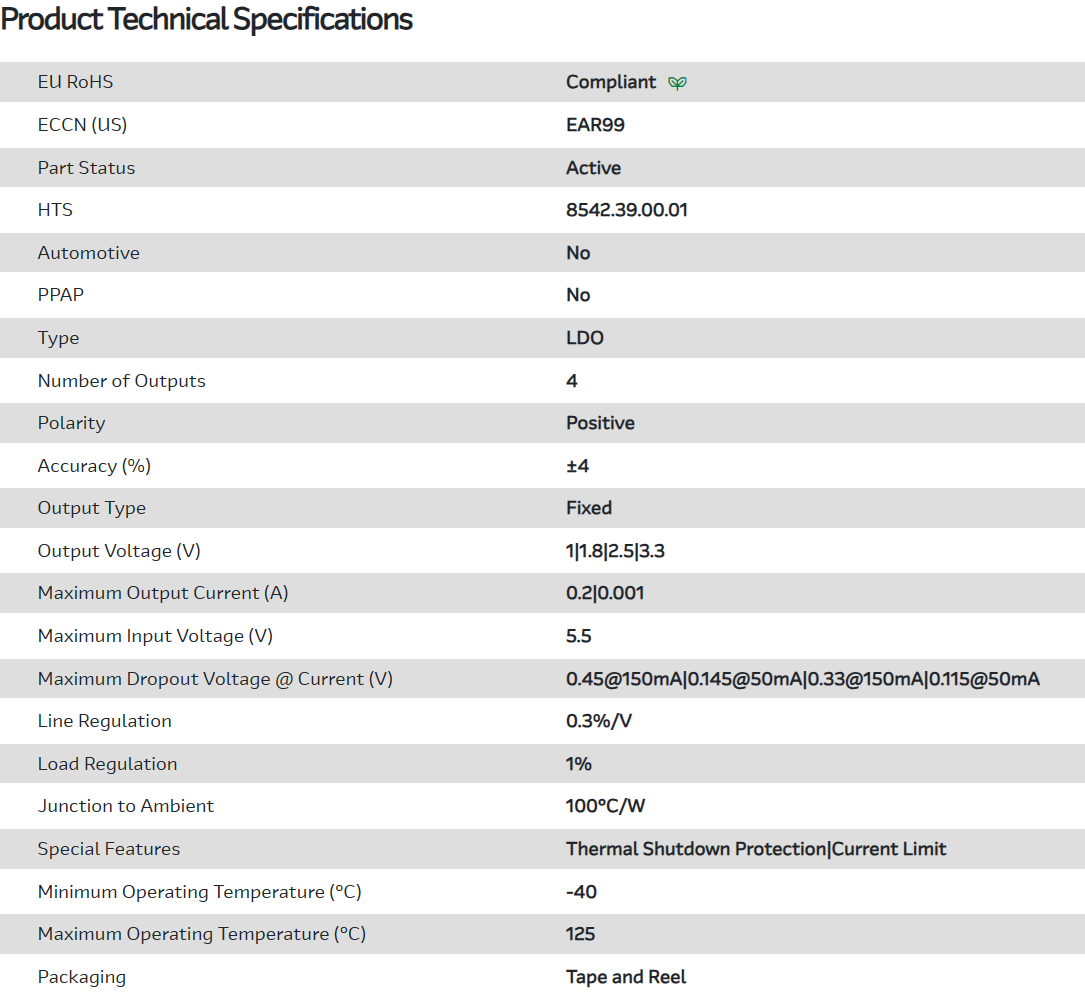Click the Number of Outputs label
Viewport: 1085px width, 998px height.
(x=121, y=381)
